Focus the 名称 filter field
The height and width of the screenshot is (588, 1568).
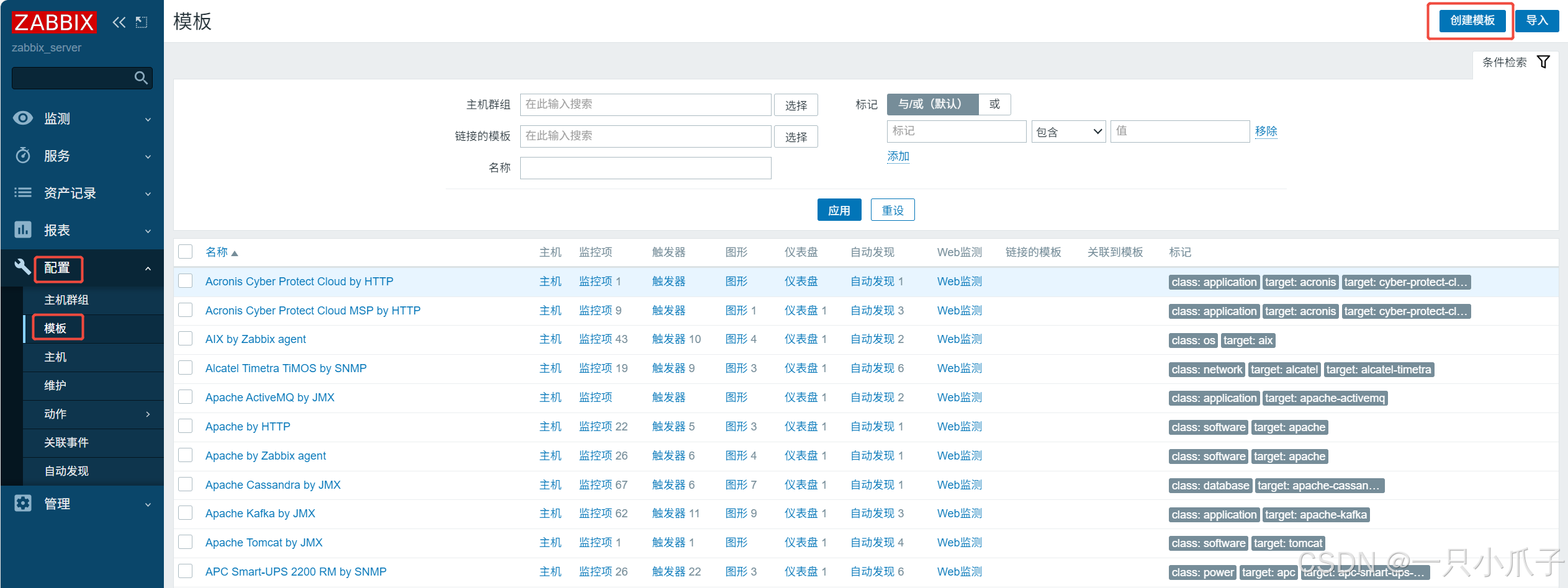(646, 168)
